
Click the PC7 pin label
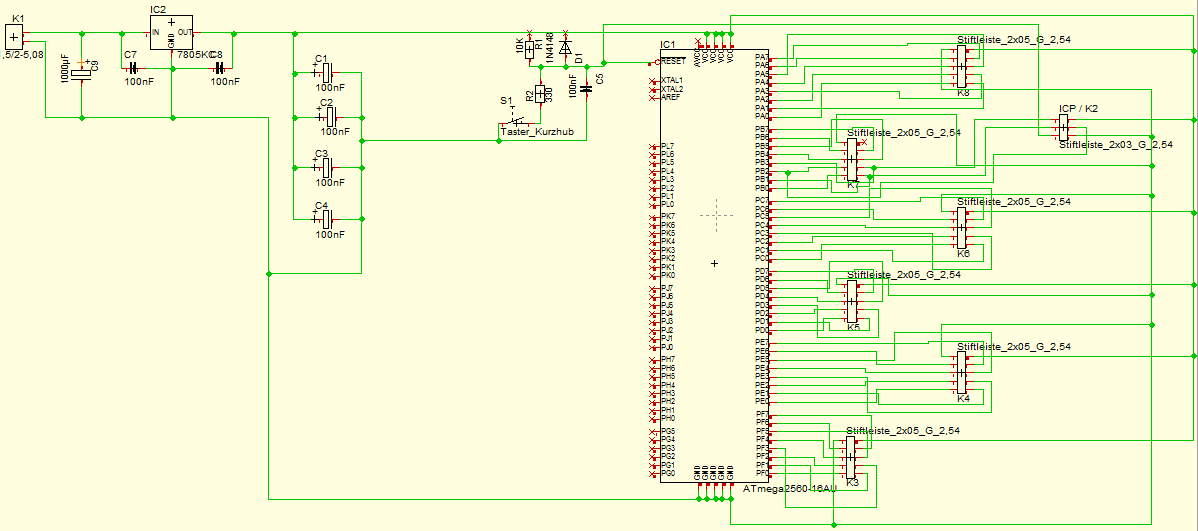click(762, 201)
